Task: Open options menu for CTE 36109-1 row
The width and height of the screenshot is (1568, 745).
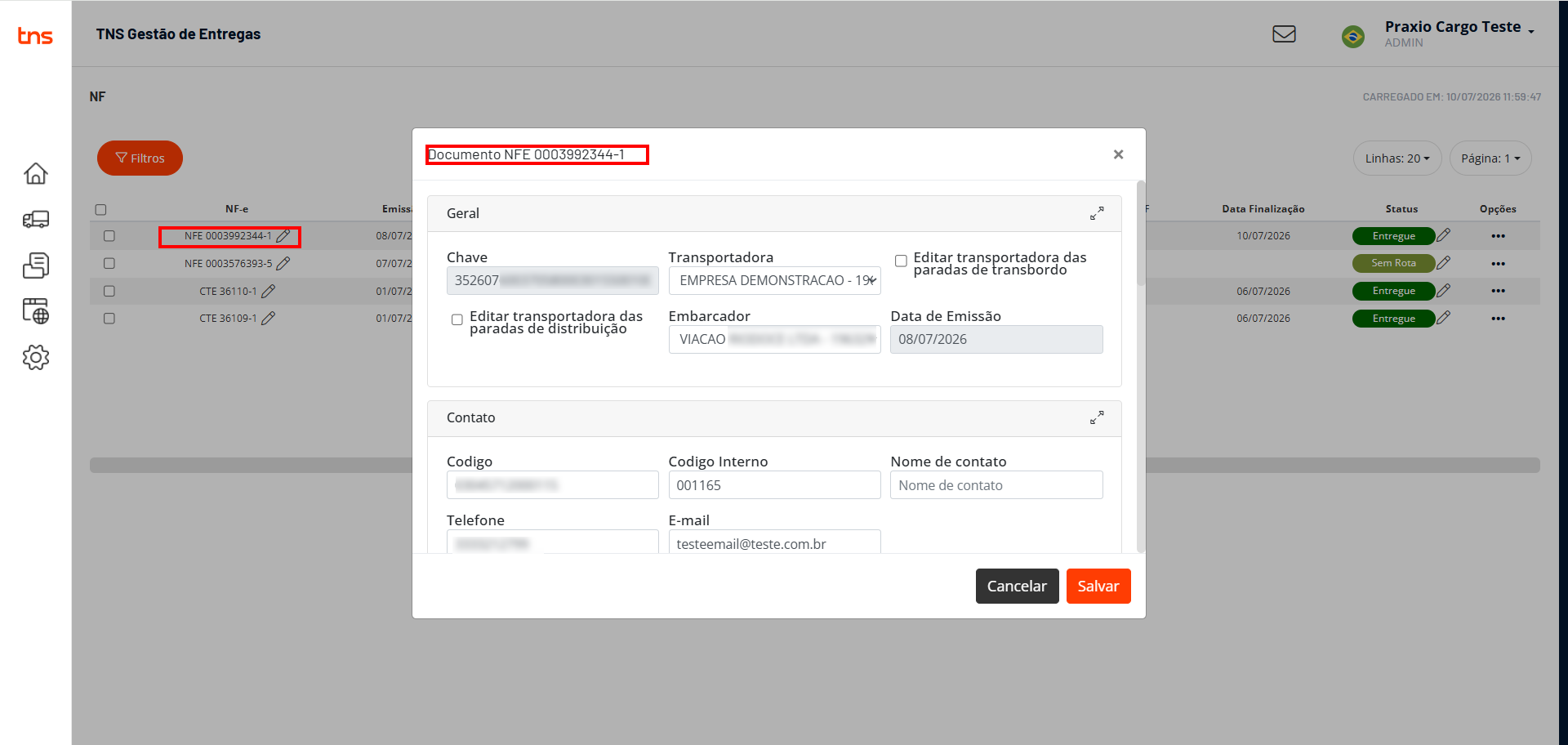Action: [x=1498, y=319]
